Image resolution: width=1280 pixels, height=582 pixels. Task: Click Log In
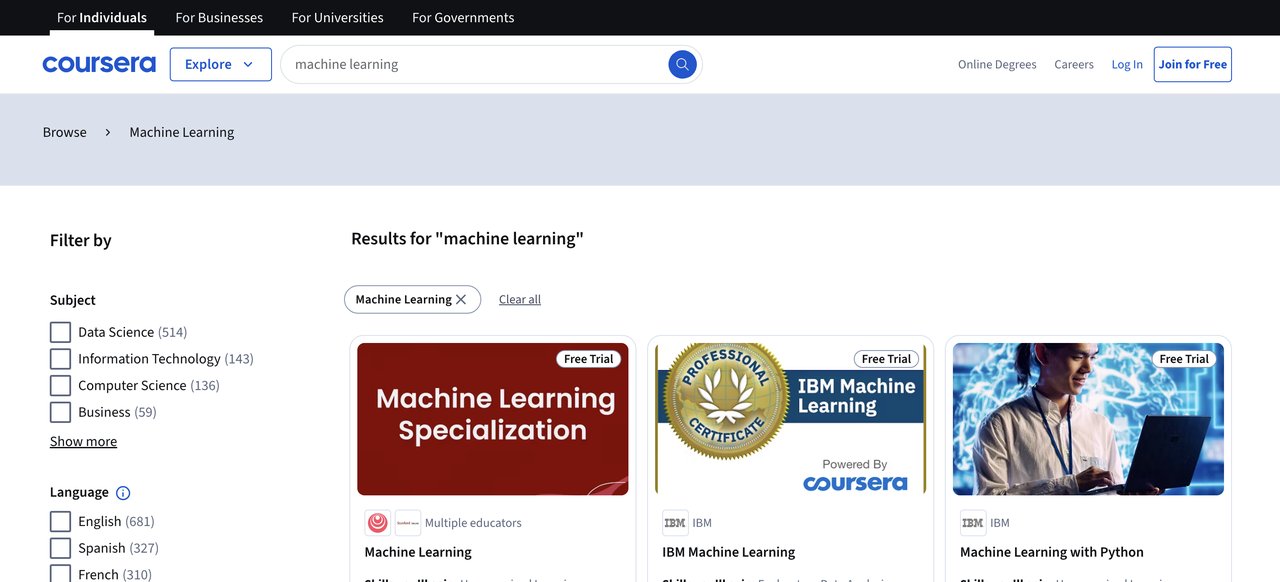pos(1127,65)
